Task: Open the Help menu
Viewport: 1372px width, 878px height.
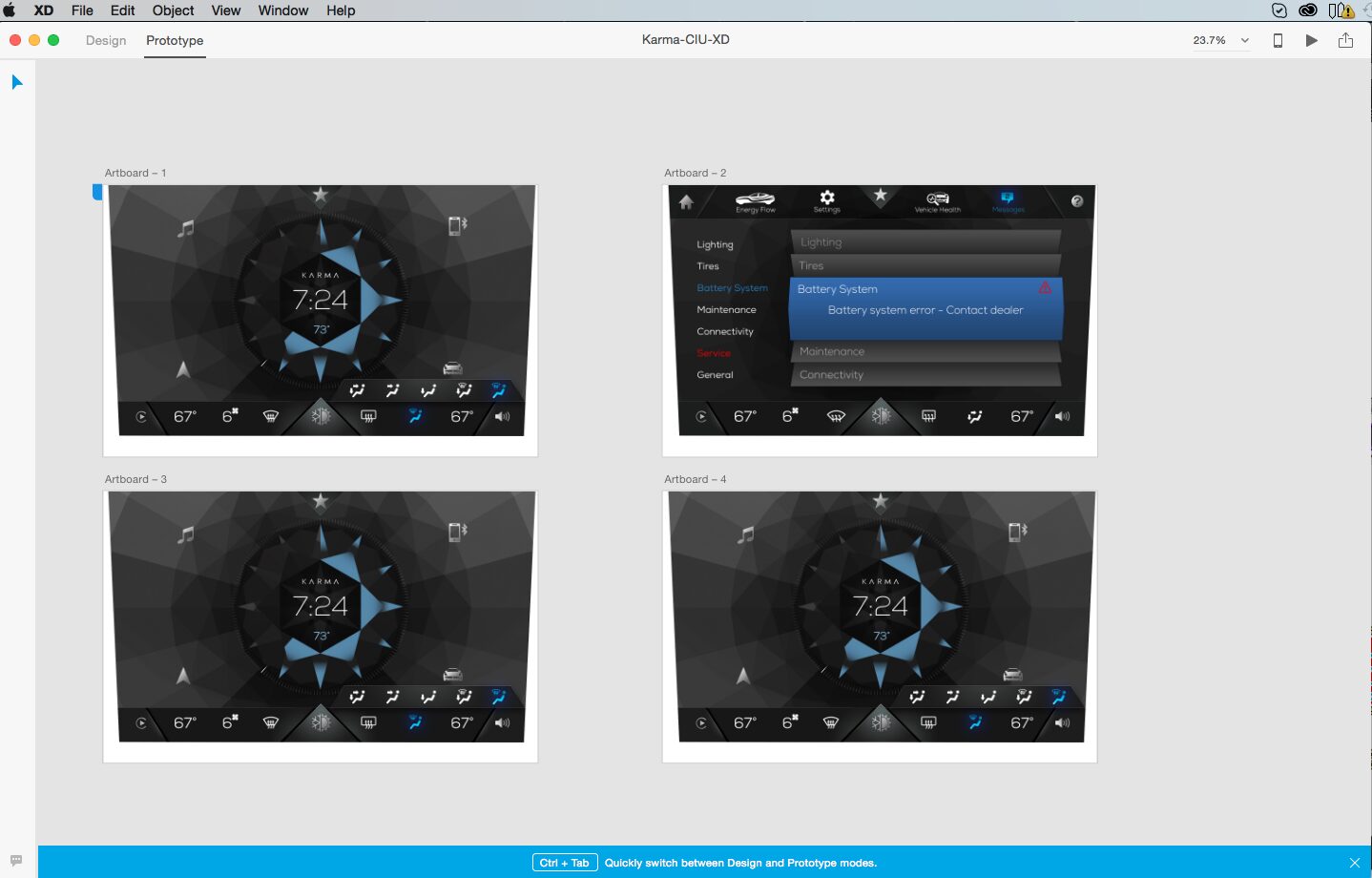Action: click(341, 10)
